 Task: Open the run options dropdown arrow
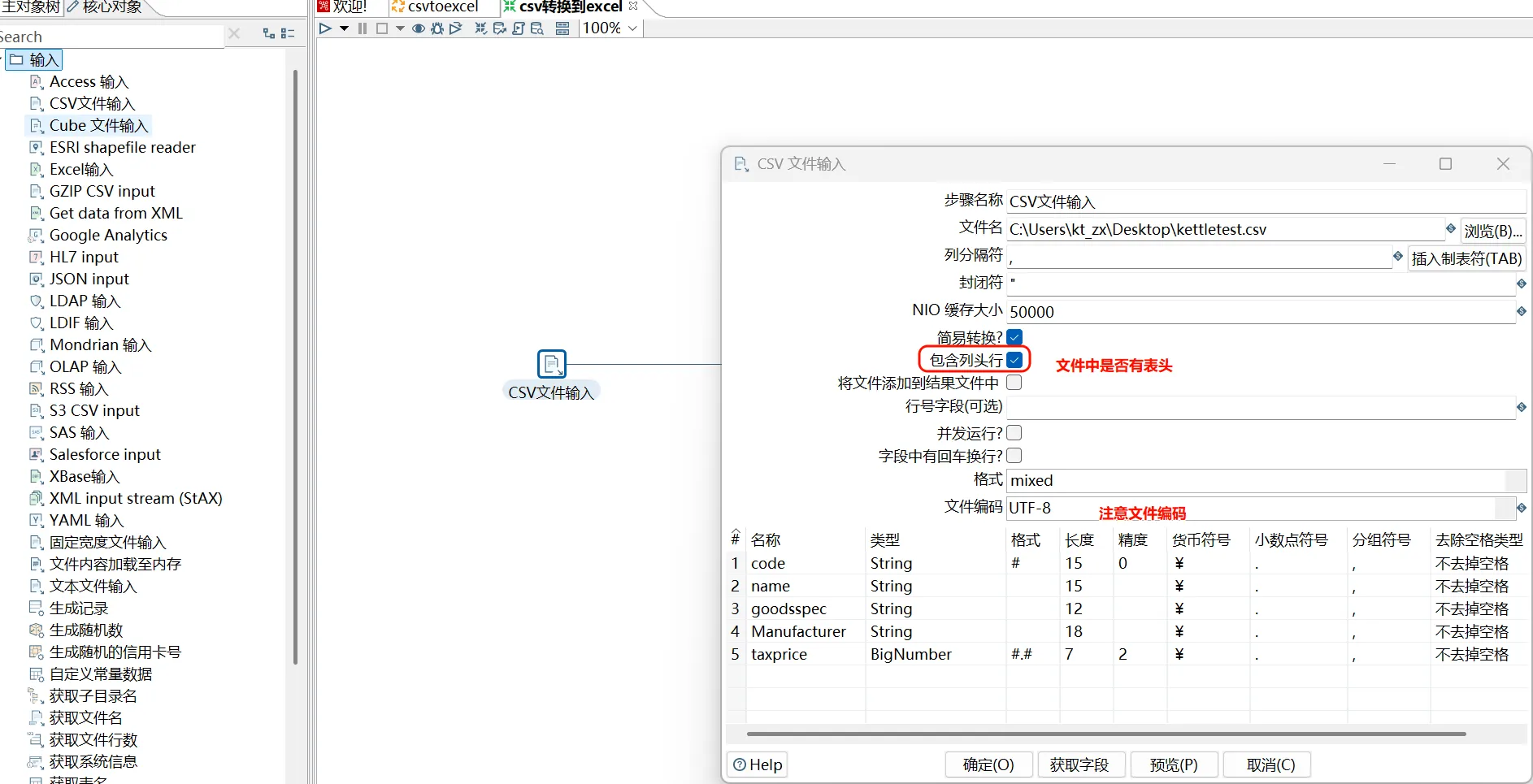coord(344,28)
